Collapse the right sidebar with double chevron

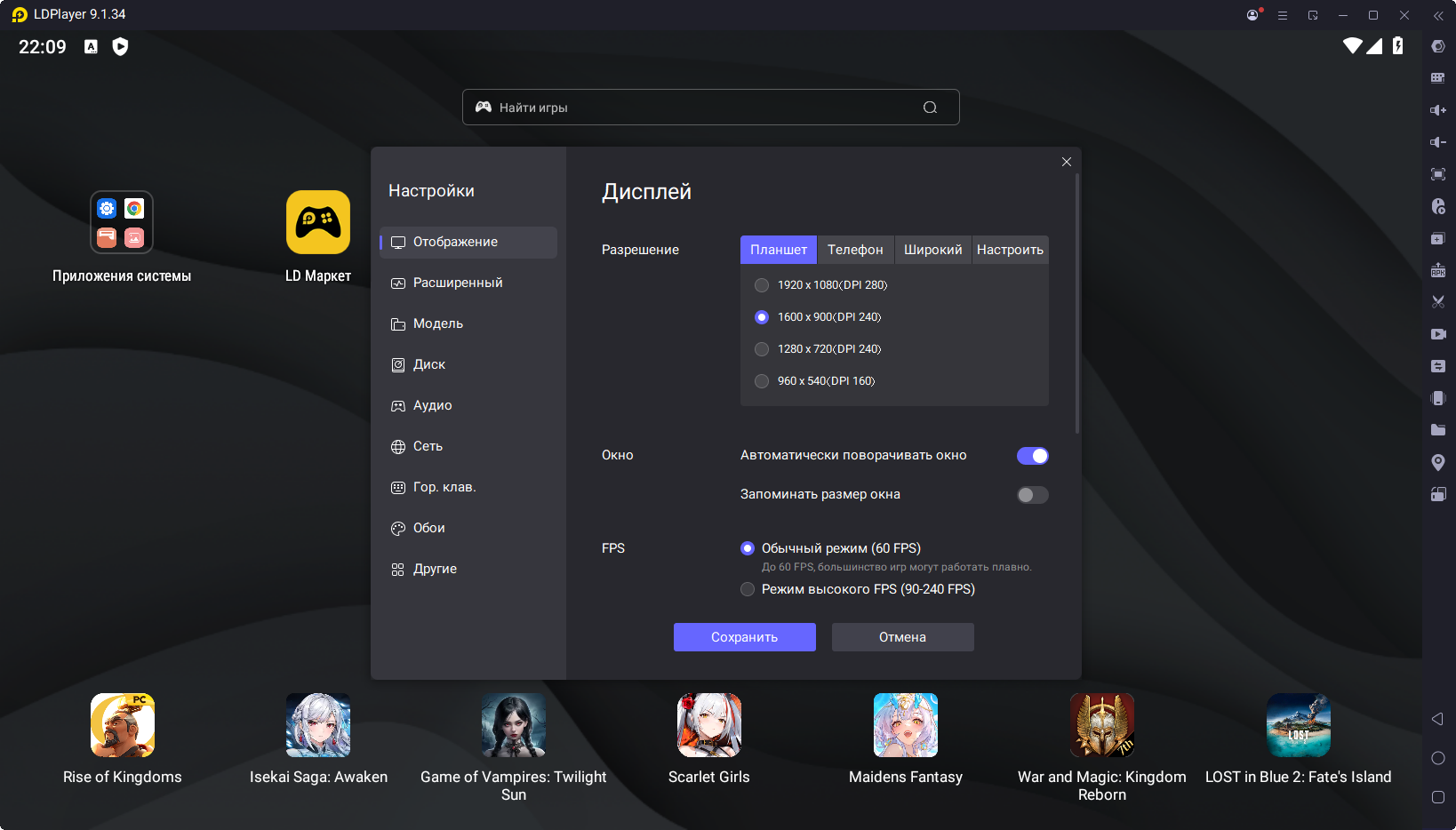pos(1437,15)
